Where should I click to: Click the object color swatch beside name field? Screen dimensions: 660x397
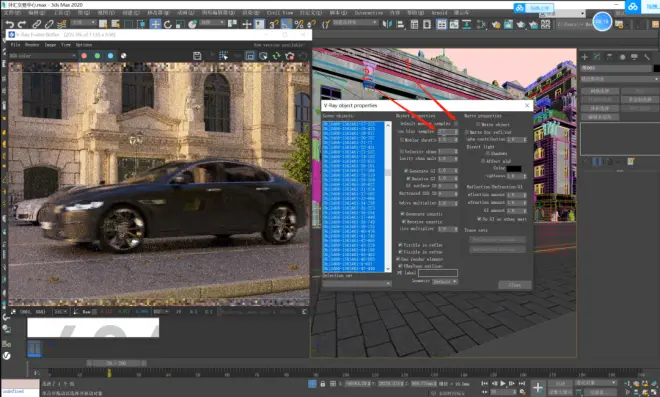pyautogui.click(x=656, y=68)
